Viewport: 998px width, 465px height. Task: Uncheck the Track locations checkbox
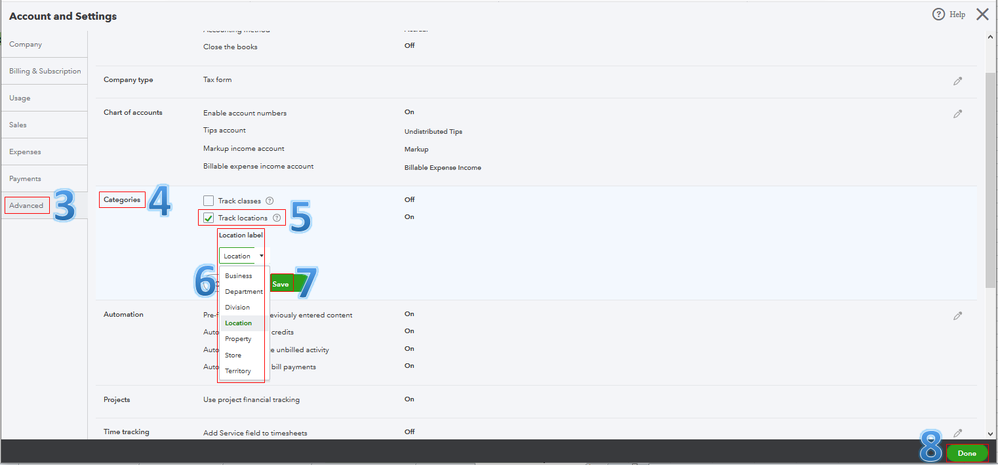point(208,218)
